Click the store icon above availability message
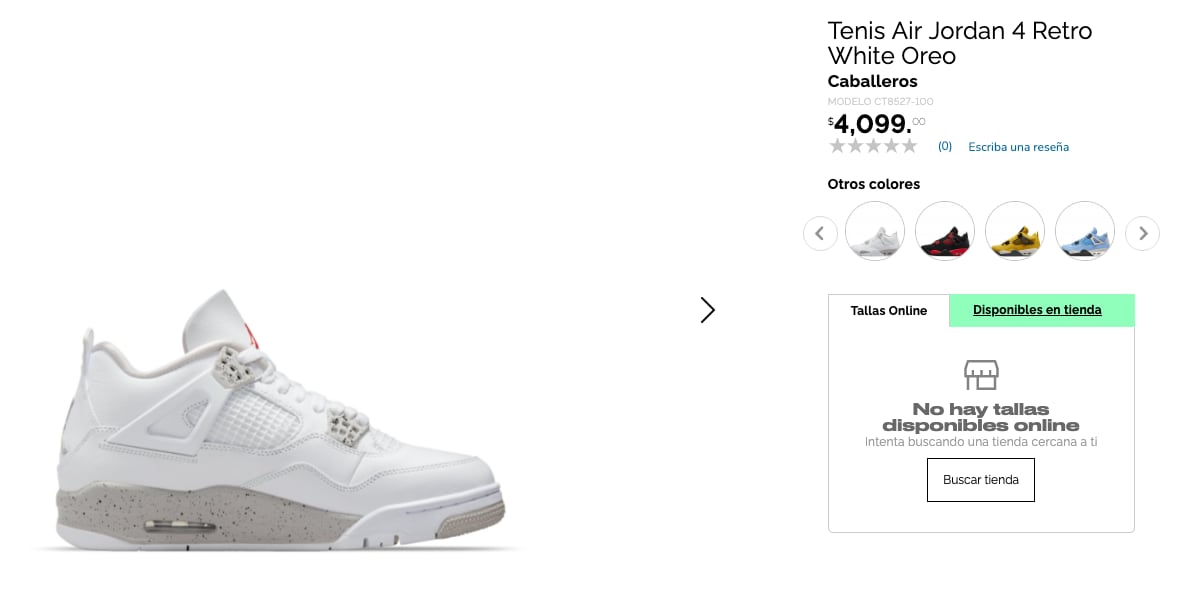1185x596 pixels. [x=981, y=374]
